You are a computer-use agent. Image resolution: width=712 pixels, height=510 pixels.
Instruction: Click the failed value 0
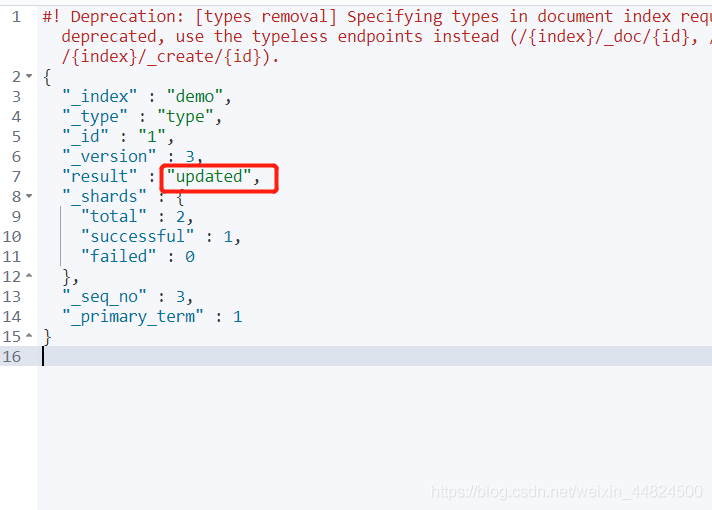[190, 257]
